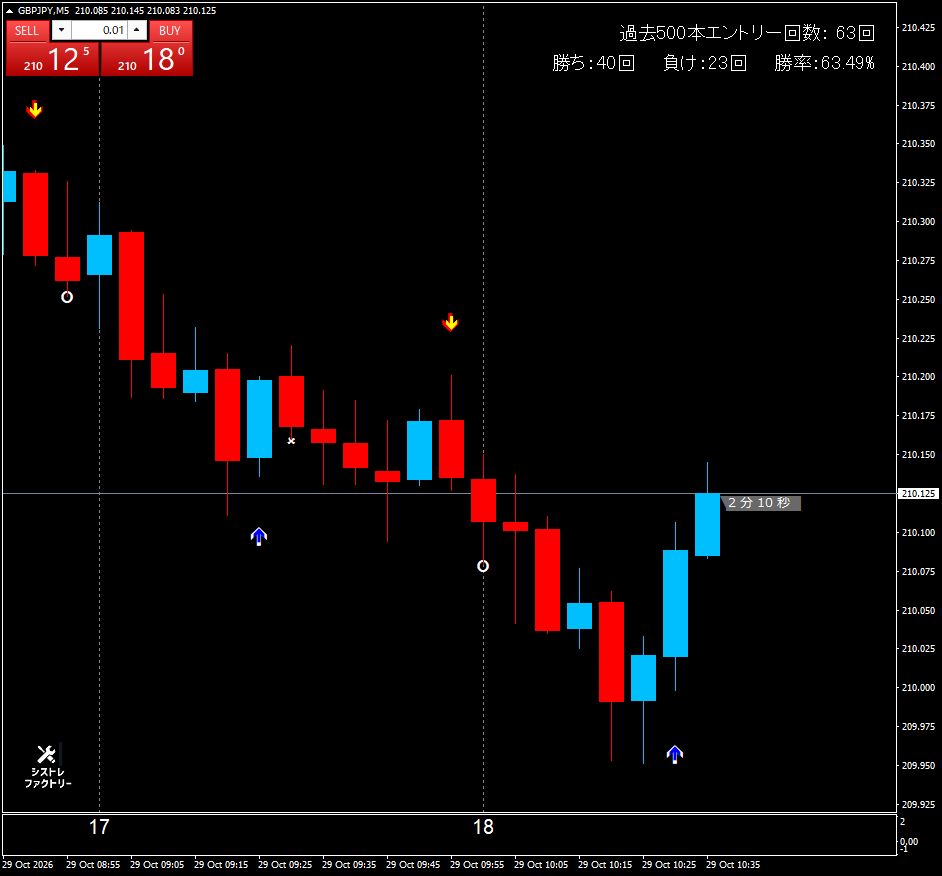This screenshot has height=876, width=942.
Task: Decrease lot volume with the down arrow
Action: click(x=61, y=30)
